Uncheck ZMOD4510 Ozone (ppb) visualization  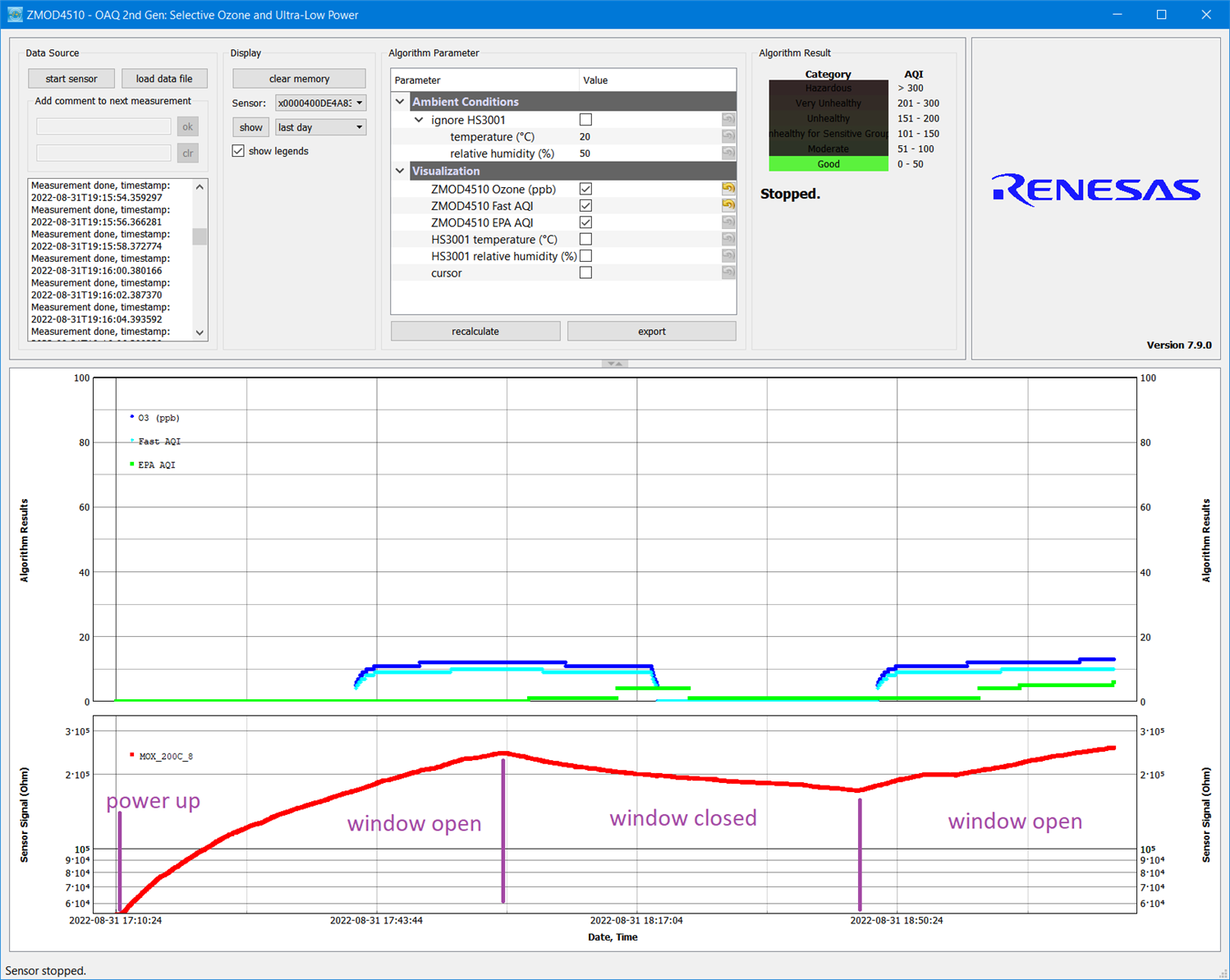(585, 189)
